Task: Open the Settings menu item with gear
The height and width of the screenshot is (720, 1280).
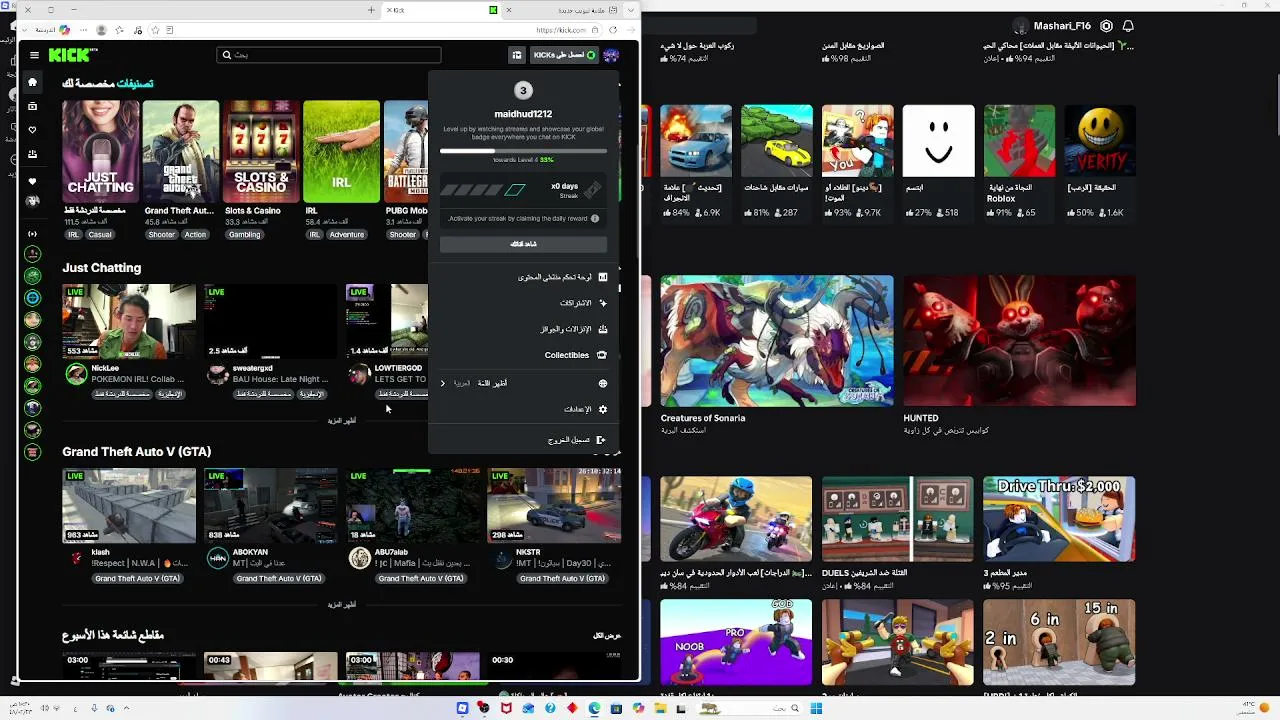Action: point(523,409)
